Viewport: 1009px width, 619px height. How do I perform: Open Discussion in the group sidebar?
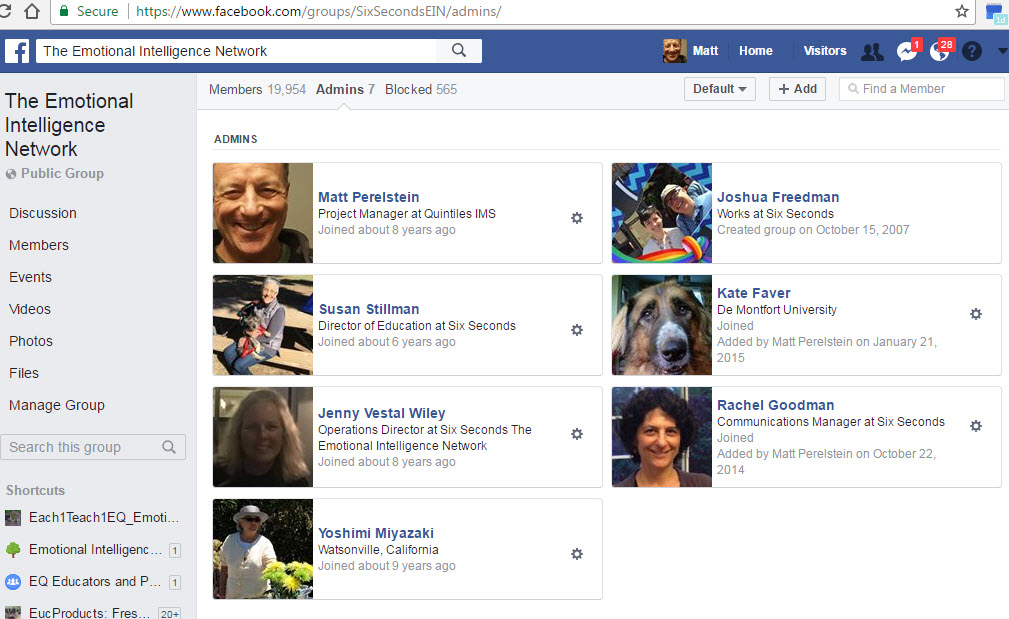pyautogui.click(x=43, y=213)
